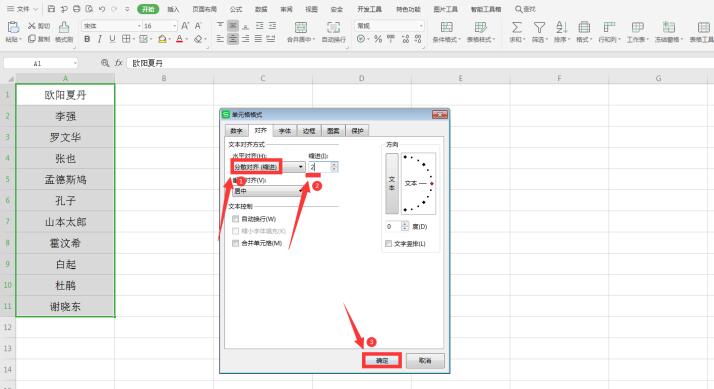Click the underline icon
Image resolution: width=714 pixels, height=389 pixels.
pyautogui.click(x=112, y=39)
